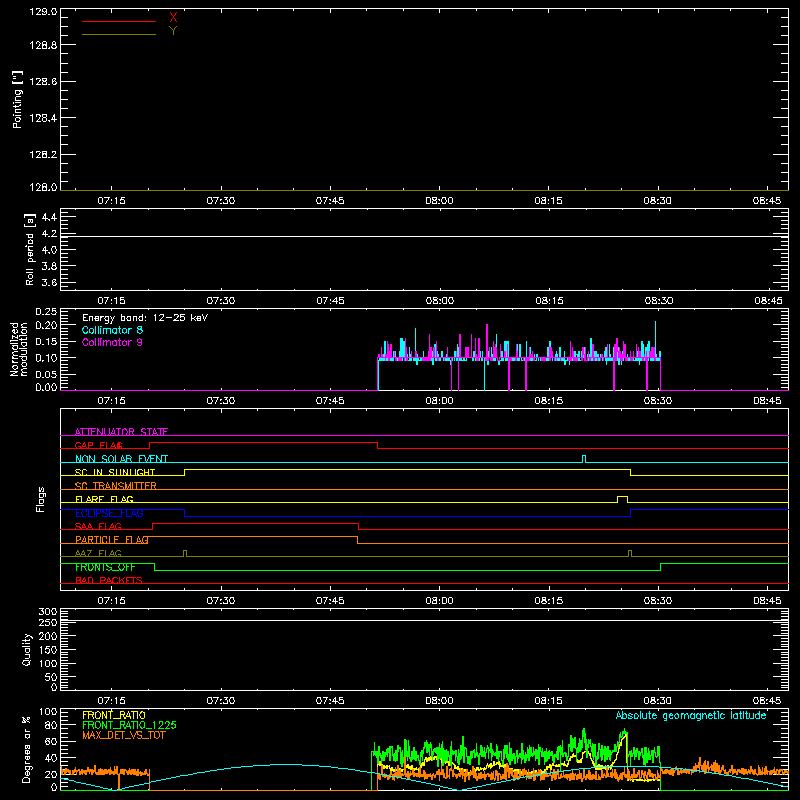Click the NON_SOLAR_EVENT pulse near 08:20

click(x=584, y=459)
